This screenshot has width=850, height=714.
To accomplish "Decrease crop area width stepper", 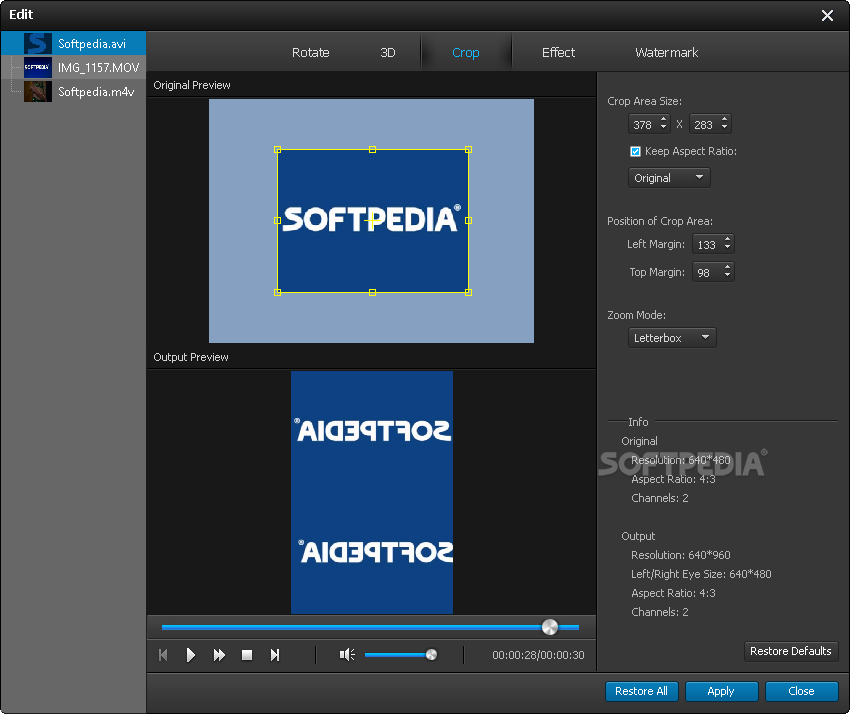I will tap(664, 128).
